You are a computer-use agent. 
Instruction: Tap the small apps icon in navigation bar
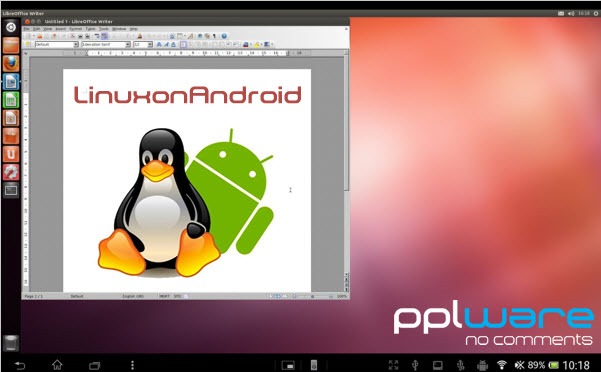[288, 365]
